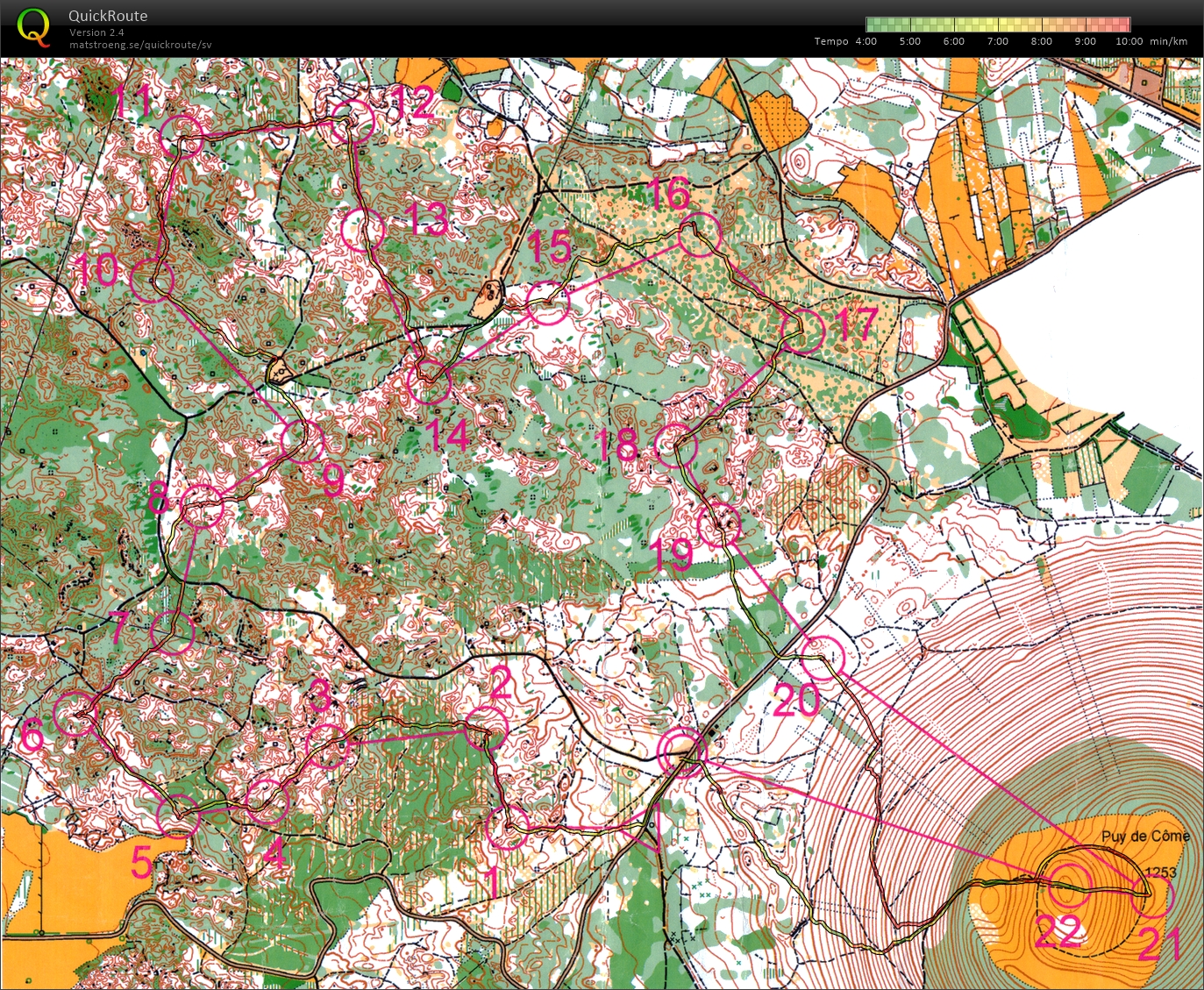Click the control circle for control 11
This screenshot has width=1204, height=990.
click(182, 137)
